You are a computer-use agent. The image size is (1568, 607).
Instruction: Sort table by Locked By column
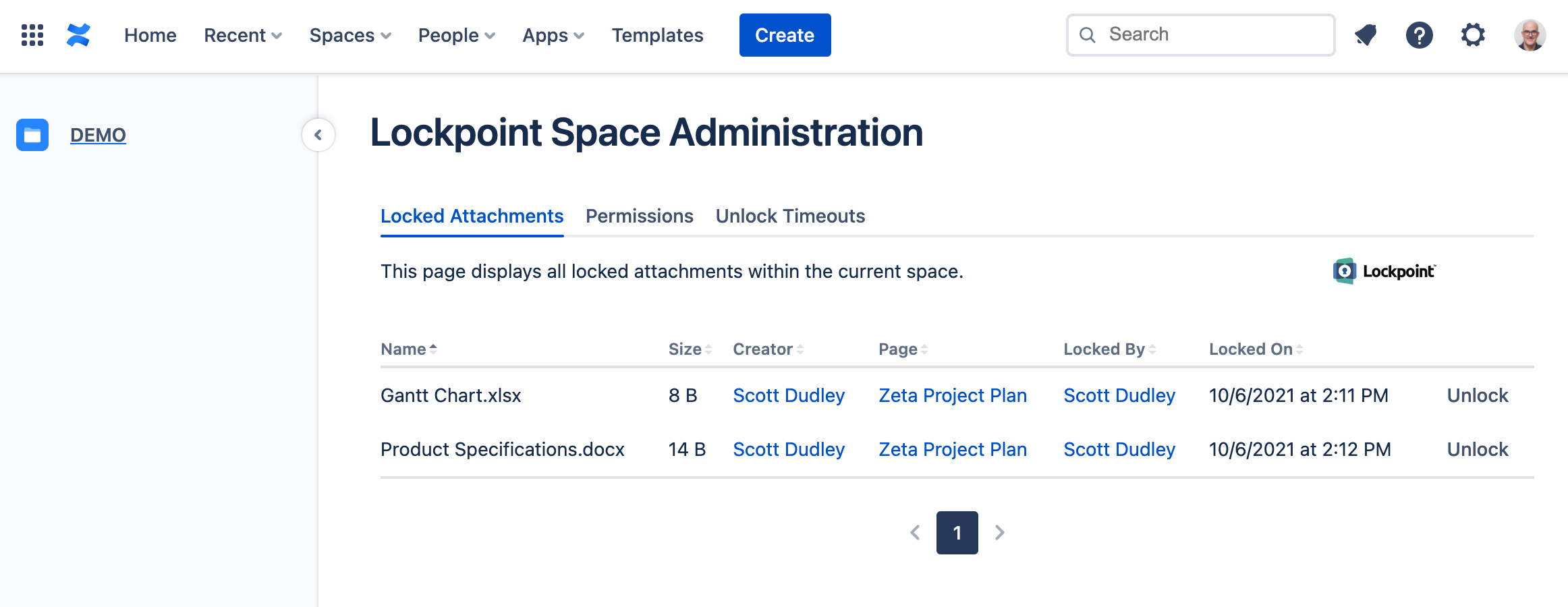pos(1110,349)
